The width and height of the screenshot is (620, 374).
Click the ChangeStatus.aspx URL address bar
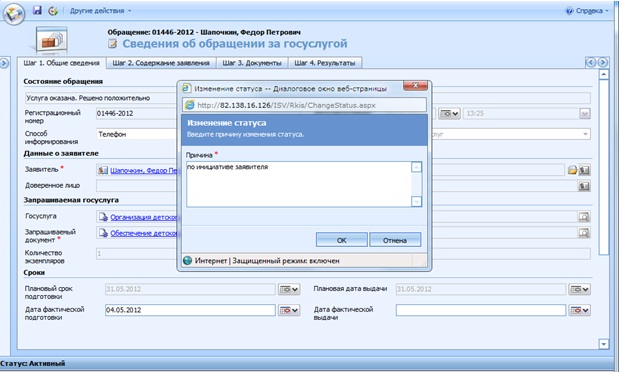(304, 105)
